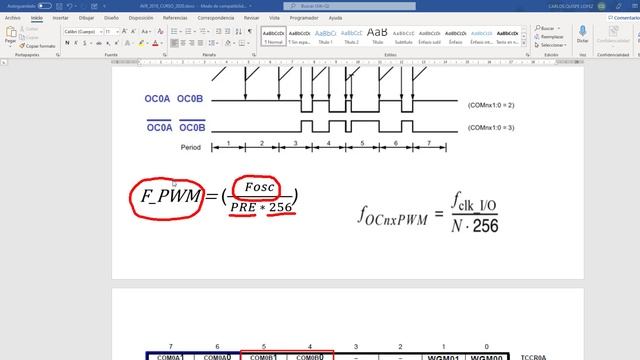Toggle bold N formatting
640x360 pixels.
tap(67, 43)
